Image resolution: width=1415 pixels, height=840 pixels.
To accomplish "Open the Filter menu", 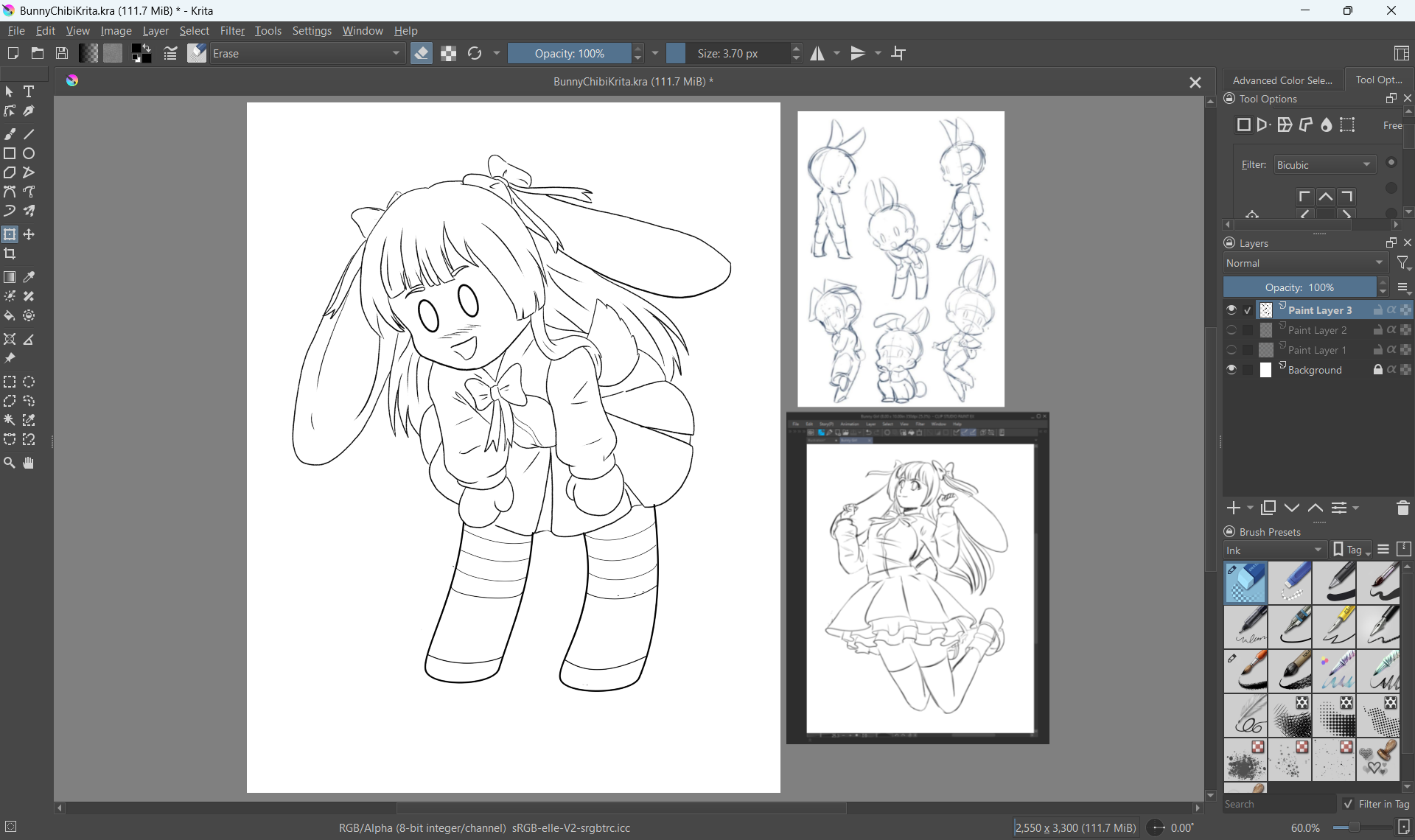I will (x=232, y=31).
